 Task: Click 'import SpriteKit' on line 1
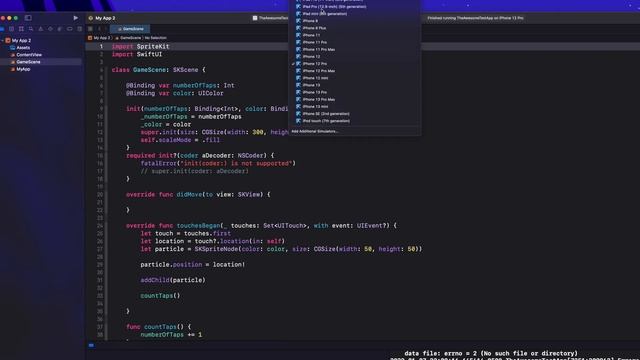[140, 47]
